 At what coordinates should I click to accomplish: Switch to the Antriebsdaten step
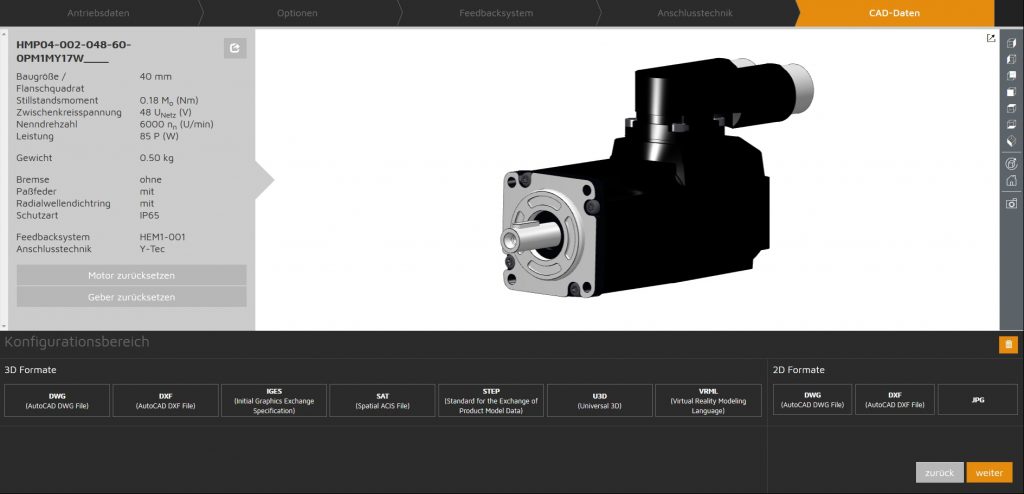98,13
